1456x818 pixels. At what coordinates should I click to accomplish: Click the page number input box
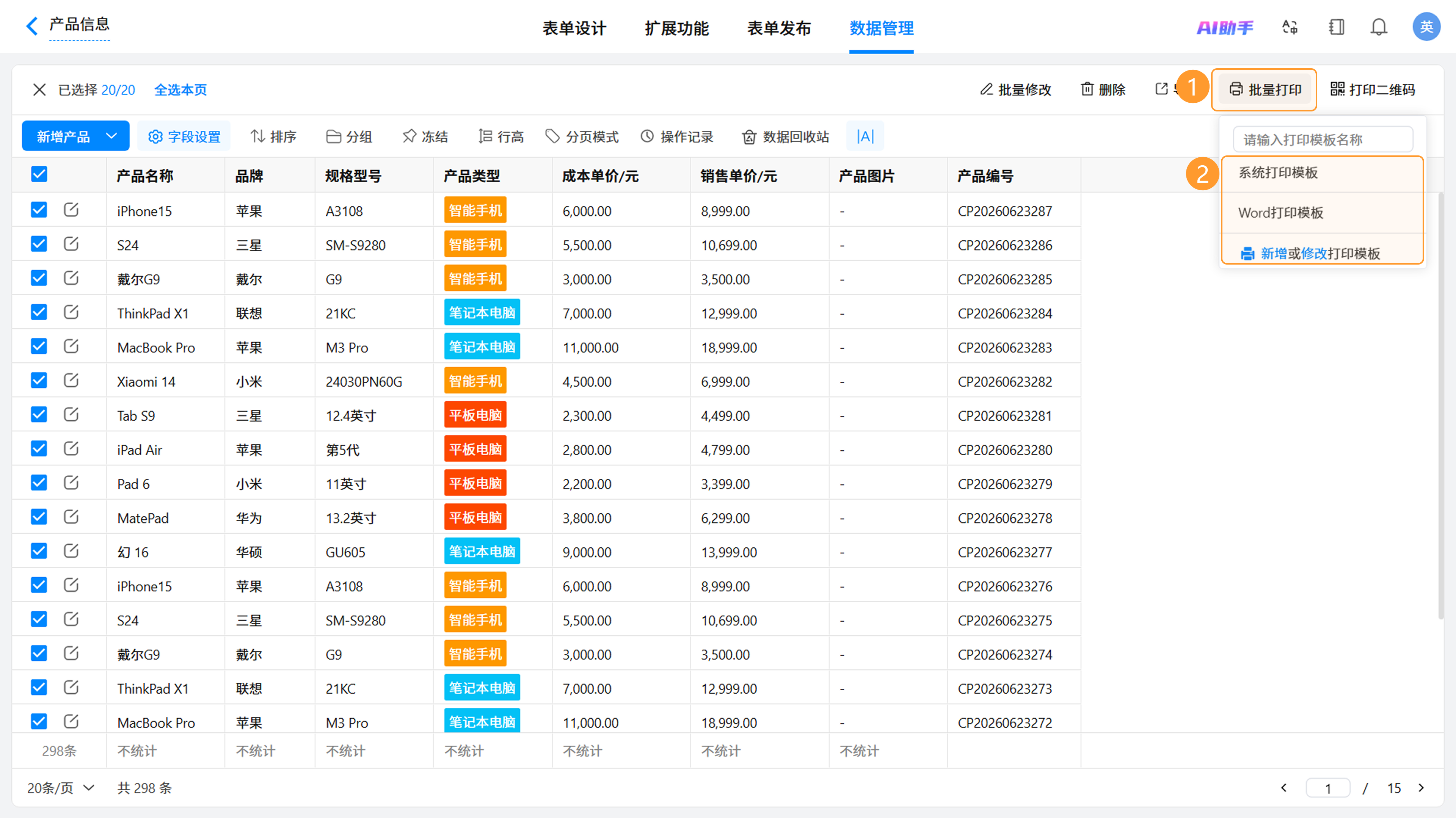[x=1328, y=788]
